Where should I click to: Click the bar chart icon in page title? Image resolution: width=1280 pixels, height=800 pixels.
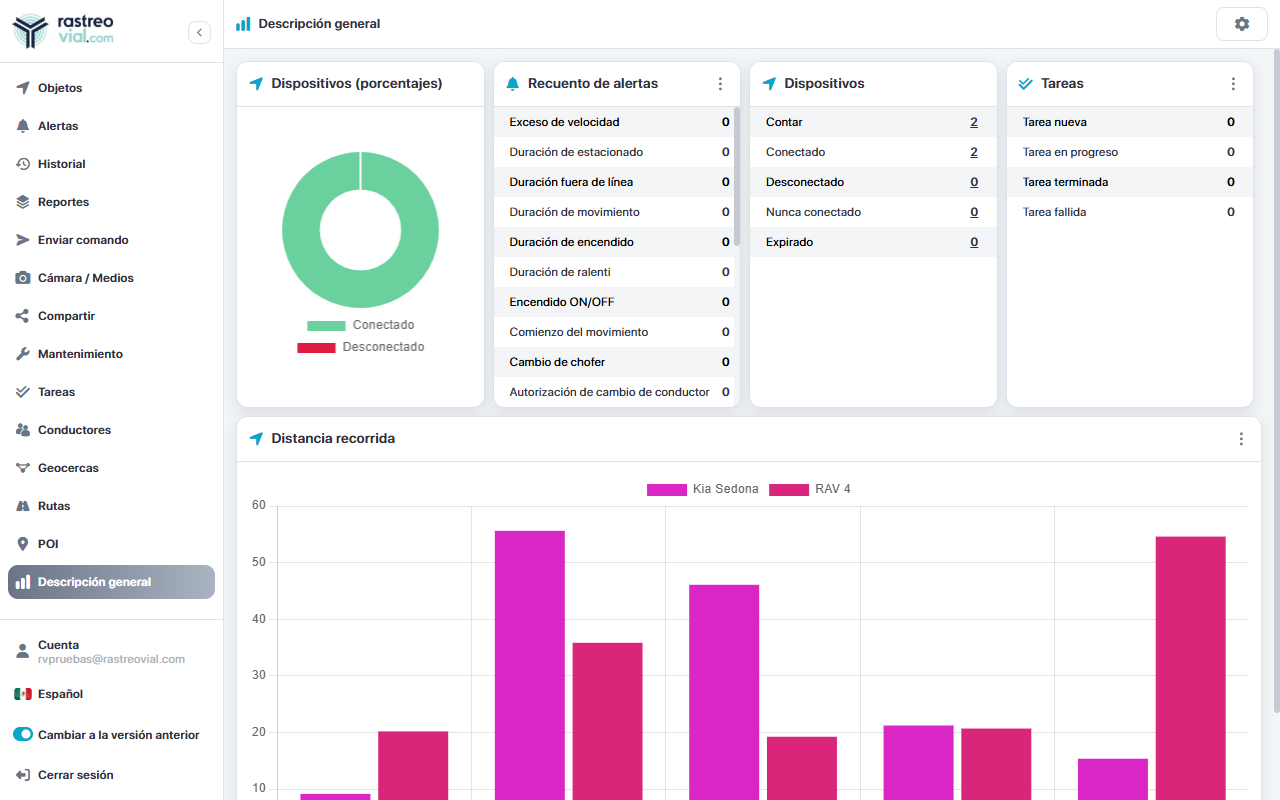point(243,24)
